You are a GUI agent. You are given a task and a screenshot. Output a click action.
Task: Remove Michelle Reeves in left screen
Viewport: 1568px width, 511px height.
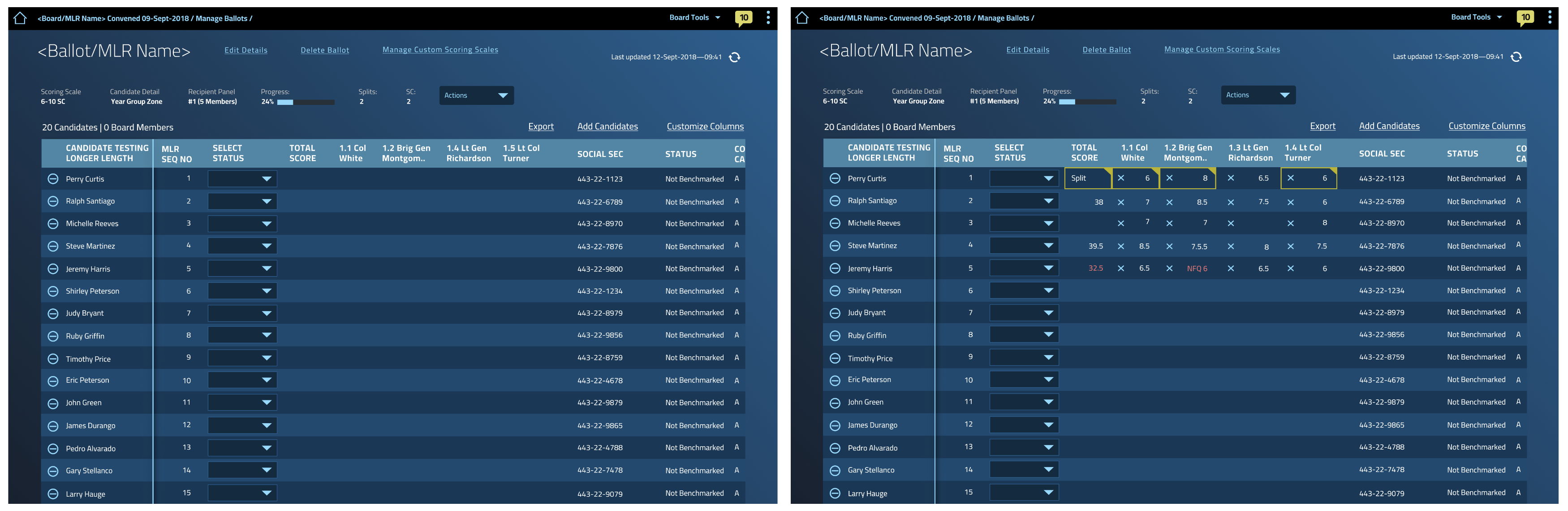pos(53,224)
